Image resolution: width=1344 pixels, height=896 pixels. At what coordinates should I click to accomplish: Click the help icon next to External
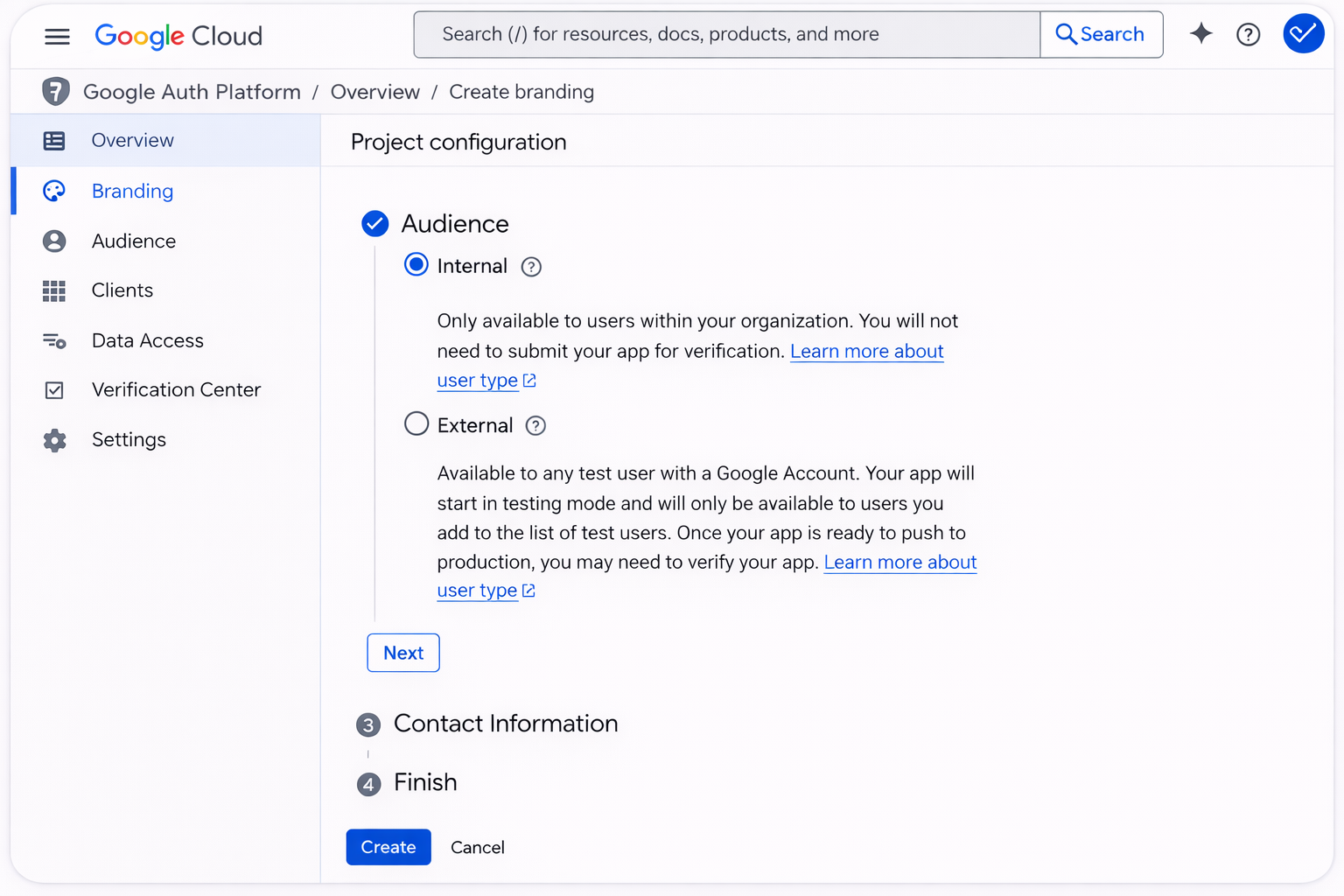coord(535,426)
